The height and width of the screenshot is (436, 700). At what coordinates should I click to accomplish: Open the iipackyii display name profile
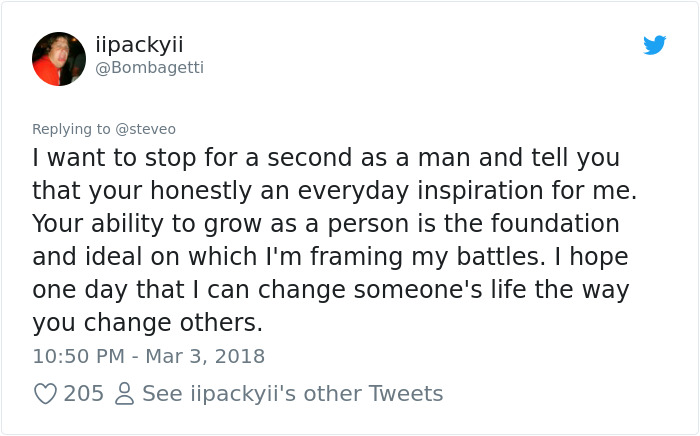139,45
